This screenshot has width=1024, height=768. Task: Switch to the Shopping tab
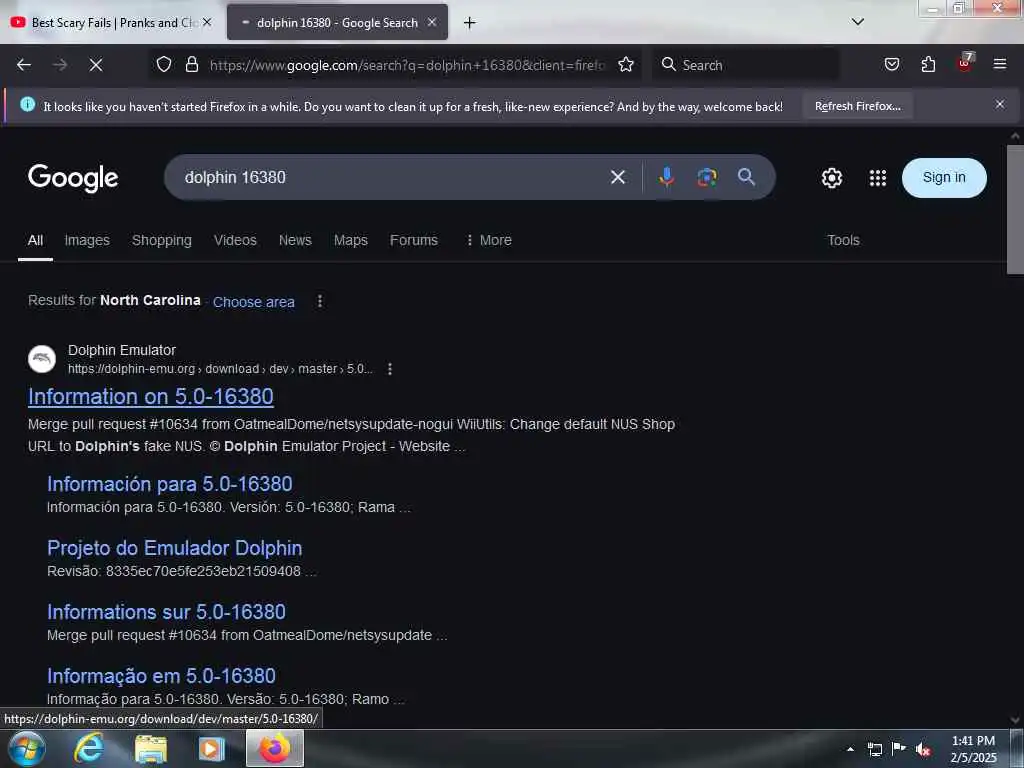162,240
